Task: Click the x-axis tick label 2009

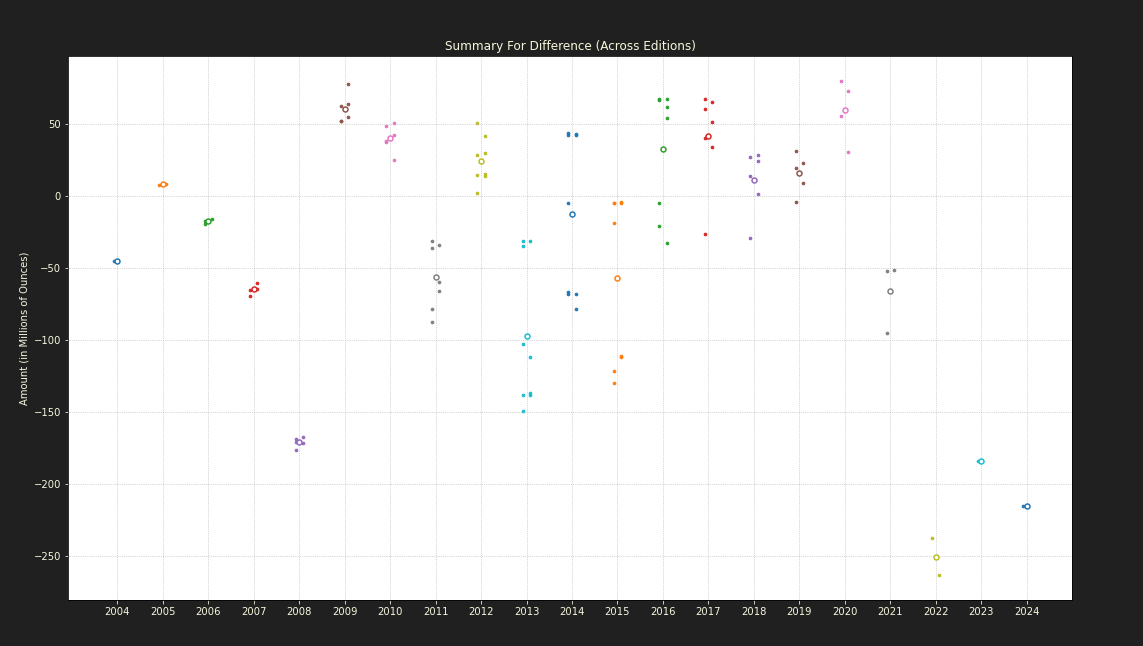Action: click(345, 611)
